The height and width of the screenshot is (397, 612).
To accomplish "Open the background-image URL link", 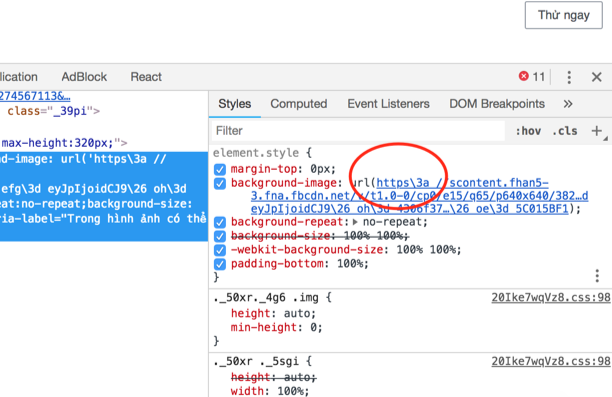I will coord(420,196).
